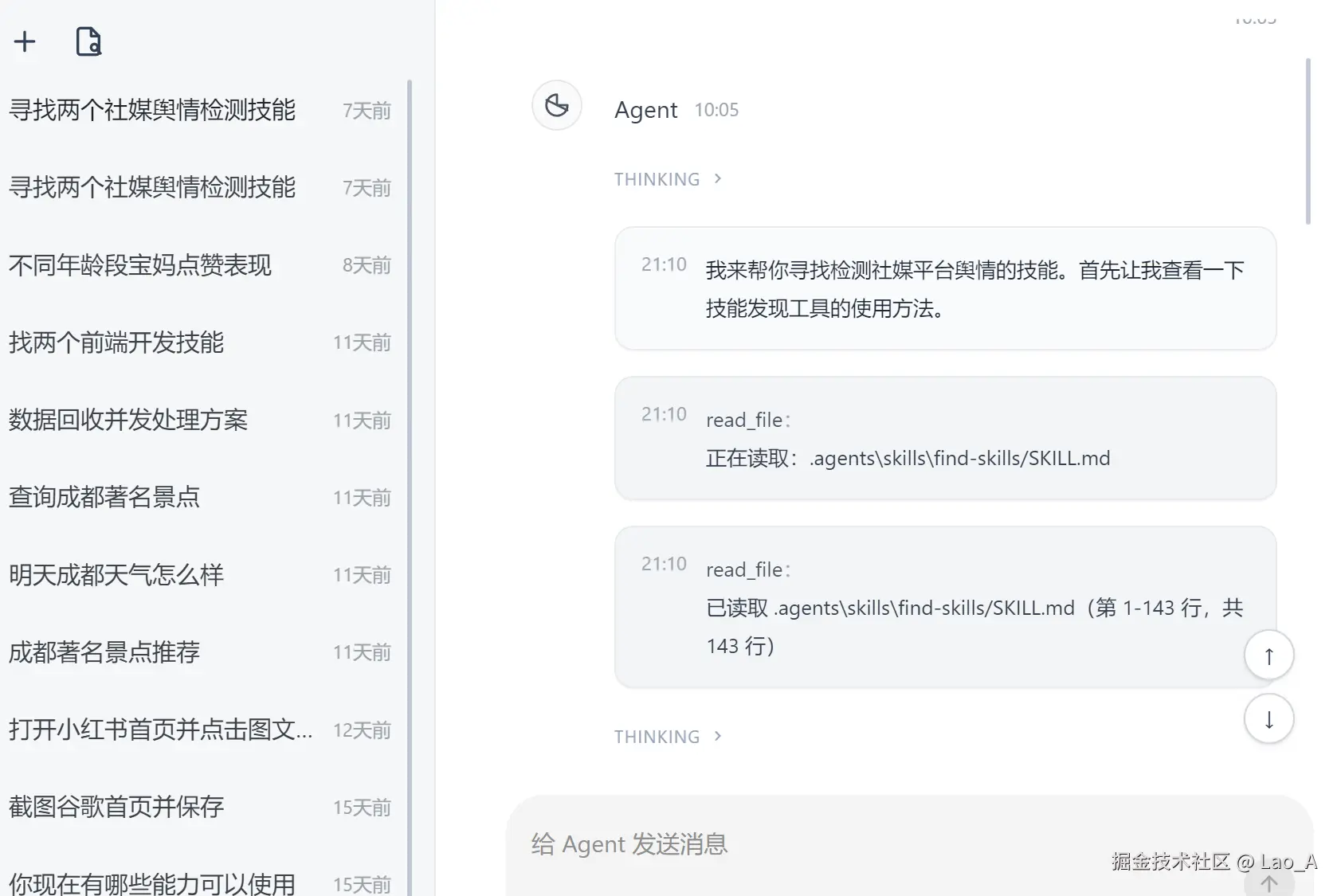Click the Agent name label
Screen dimensions: 1341x896
tap(646, 110)
